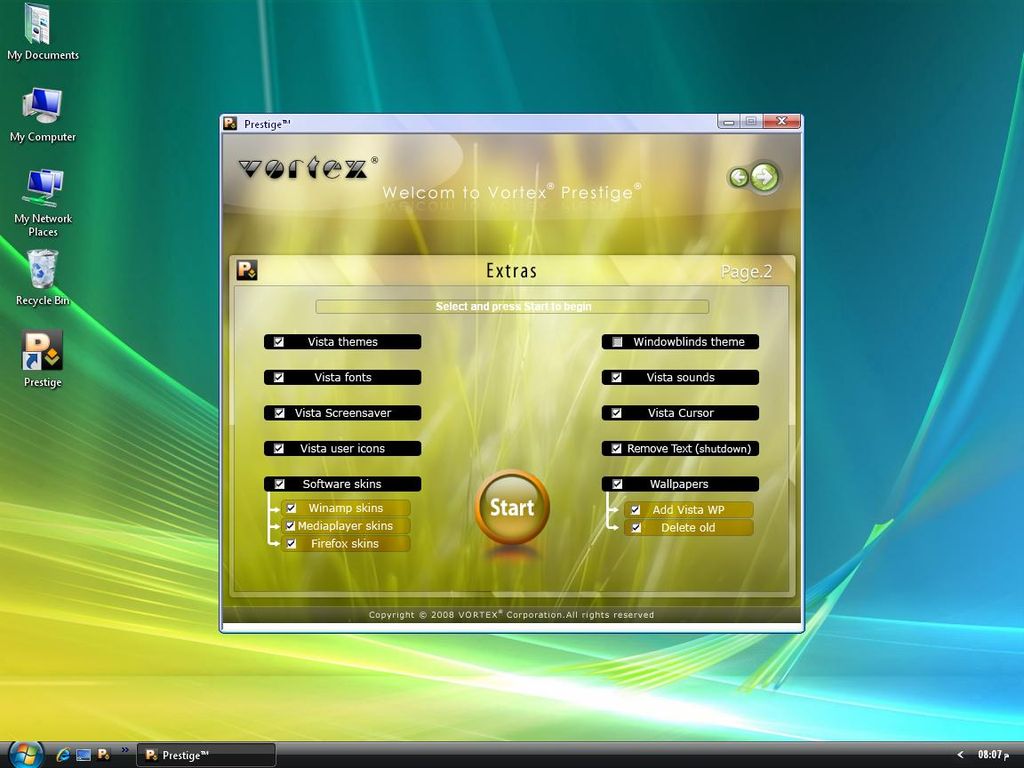Open My Network Places desktop icon
Viewport: 1024px width, 768px height.
coord(42,202)
